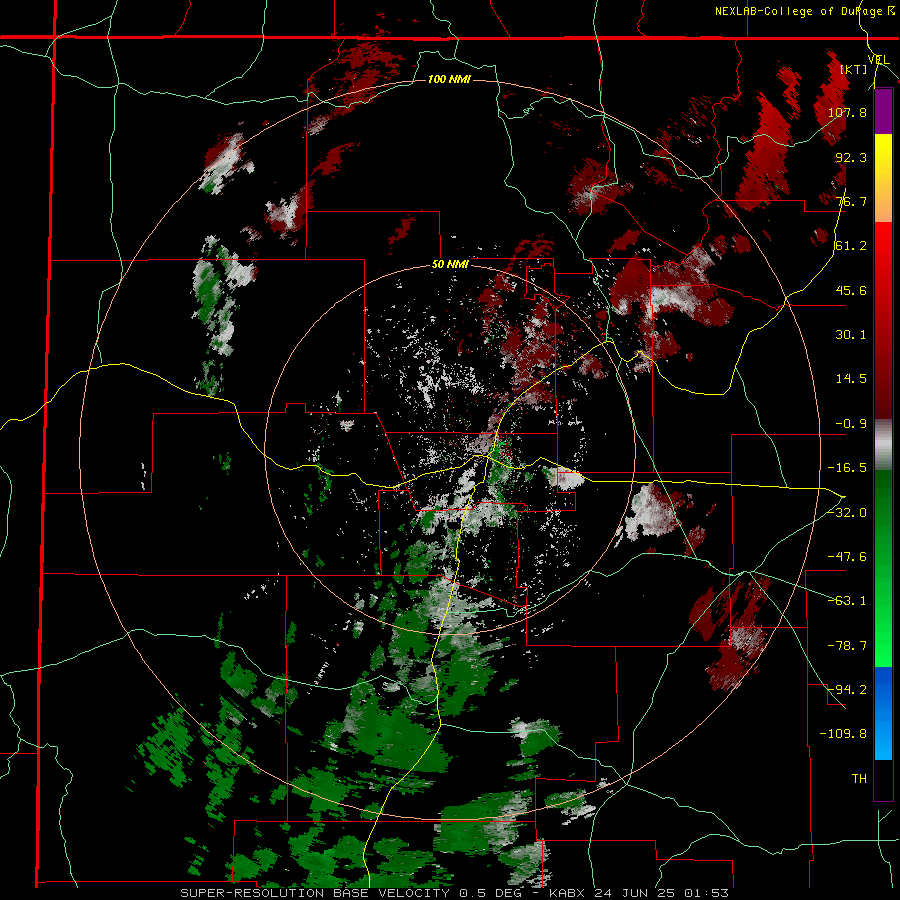Click the -78.7 value on velocity scale
This screenshot has height=900, width=900.
pos(847,646)
